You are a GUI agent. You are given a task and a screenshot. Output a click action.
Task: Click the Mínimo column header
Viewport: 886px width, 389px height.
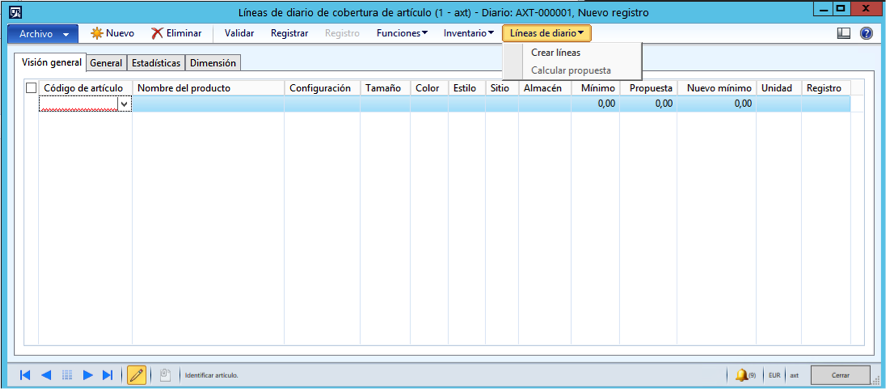tap(595, 88)
